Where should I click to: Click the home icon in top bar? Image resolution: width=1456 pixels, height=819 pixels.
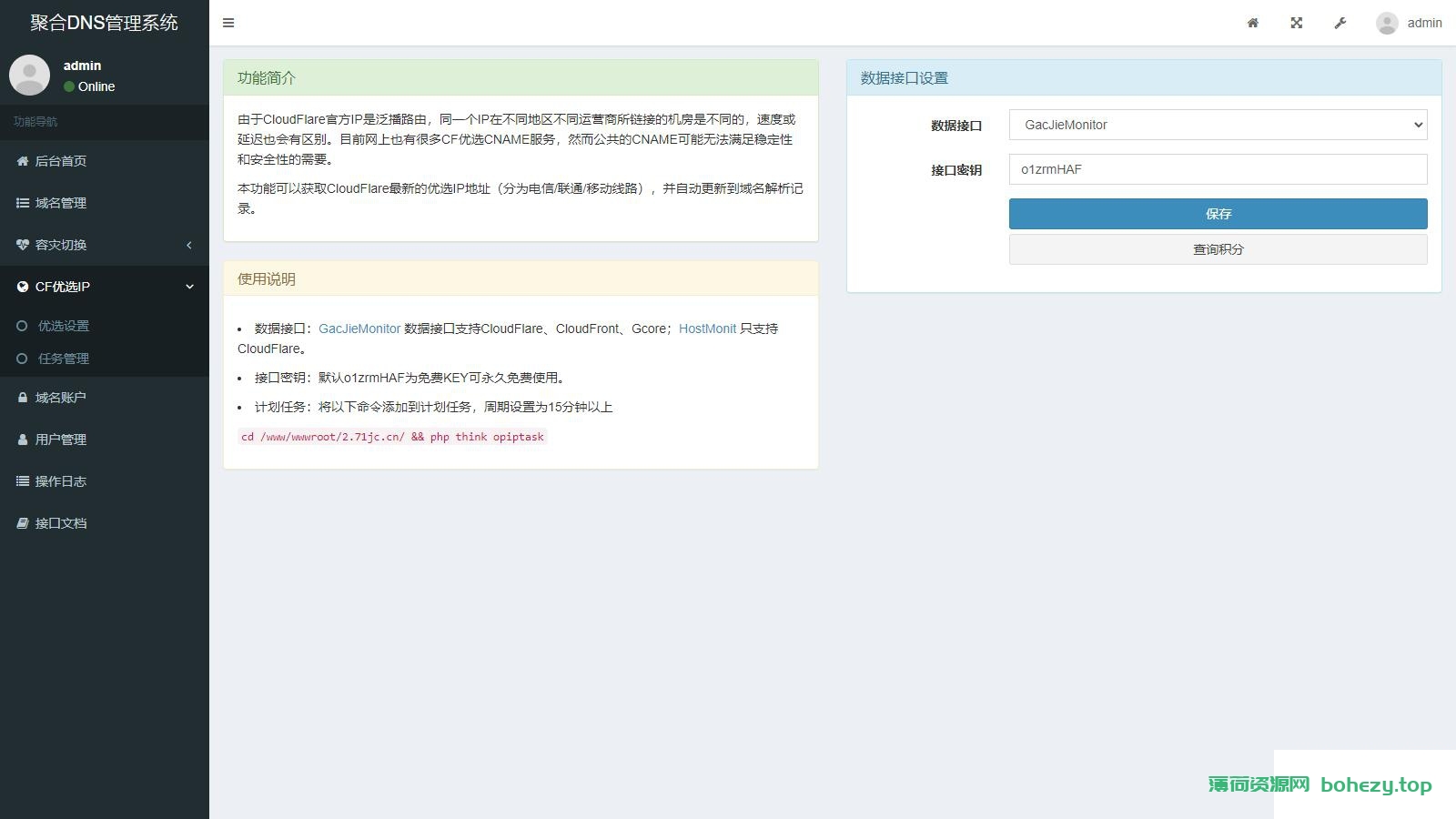click(x=1253, y=23)
